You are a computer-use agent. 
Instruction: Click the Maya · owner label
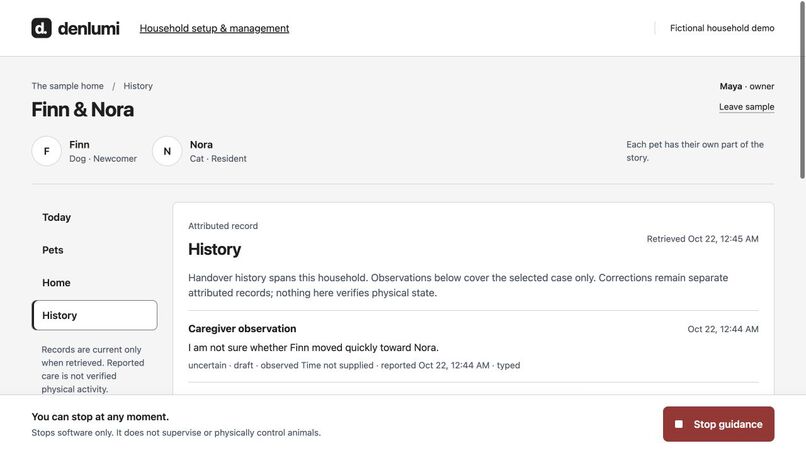[746, 86]
